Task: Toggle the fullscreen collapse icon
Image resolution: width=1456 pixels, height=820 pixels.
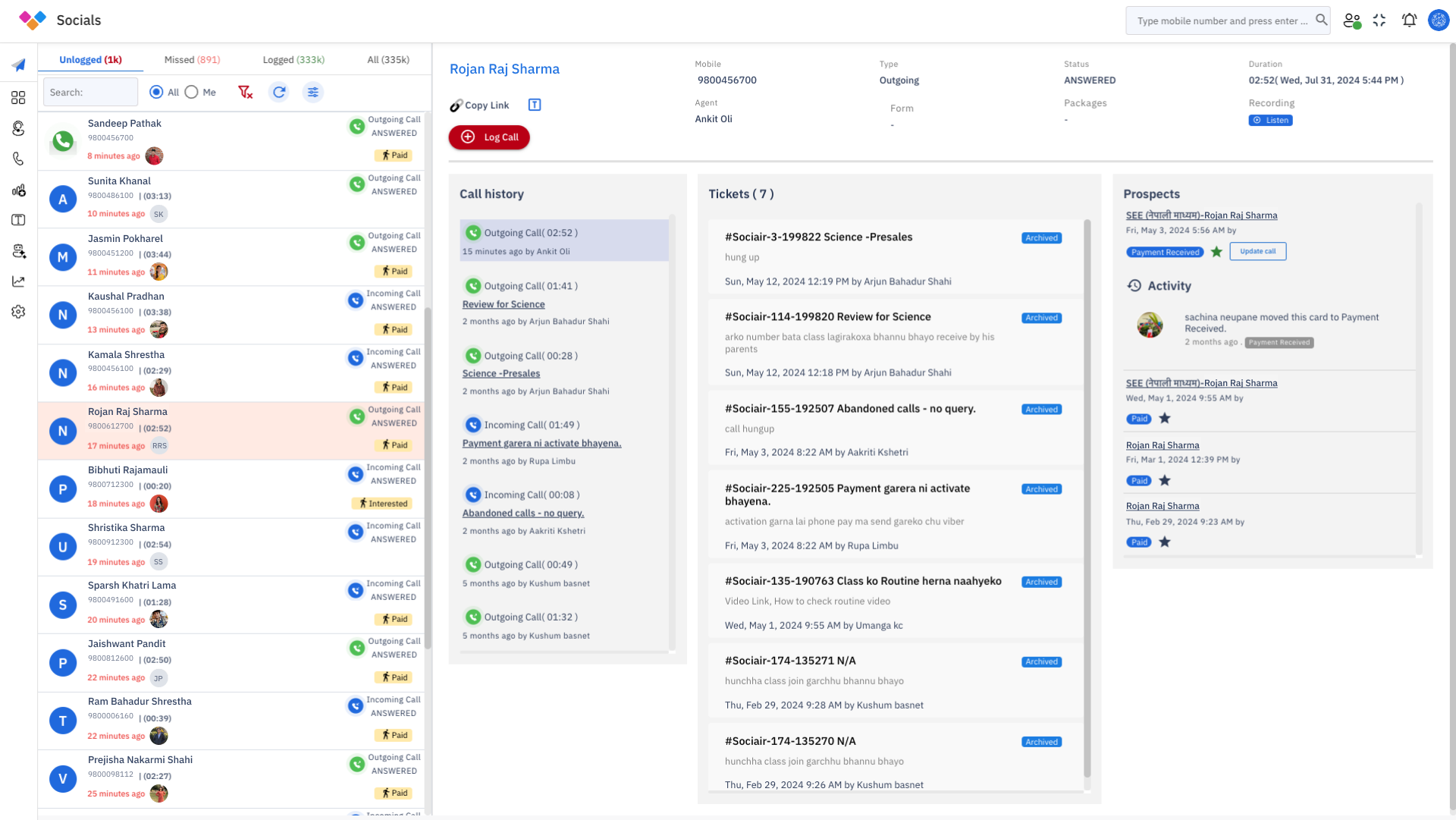Action: [x=1379, y=20]
